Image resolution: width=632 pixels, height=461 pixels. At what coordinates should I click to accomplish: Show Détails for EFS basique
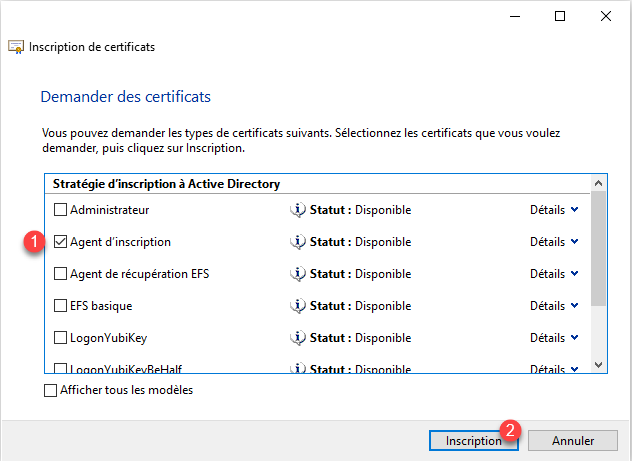554,306
